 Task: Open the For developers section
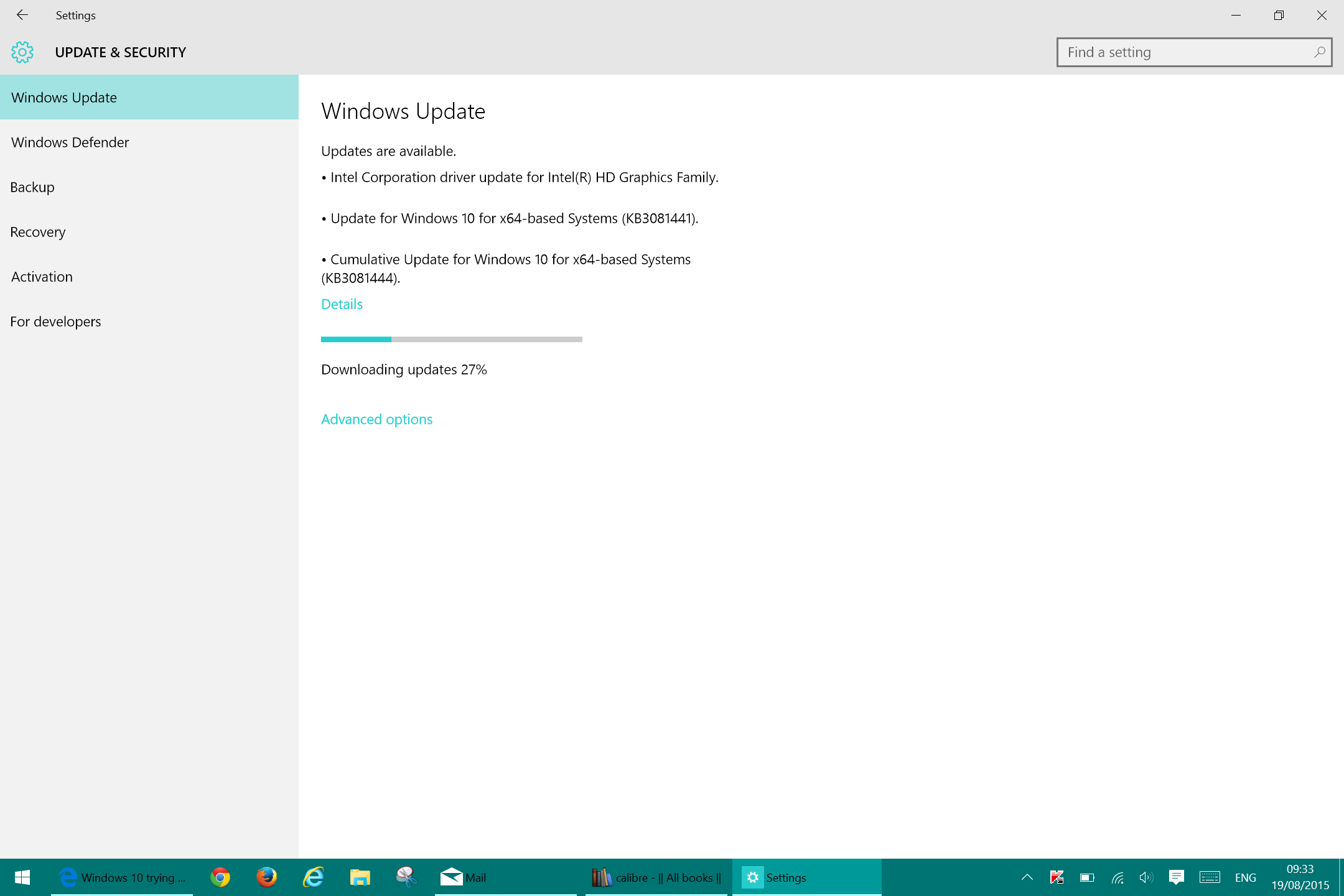[x=55, y=322]
